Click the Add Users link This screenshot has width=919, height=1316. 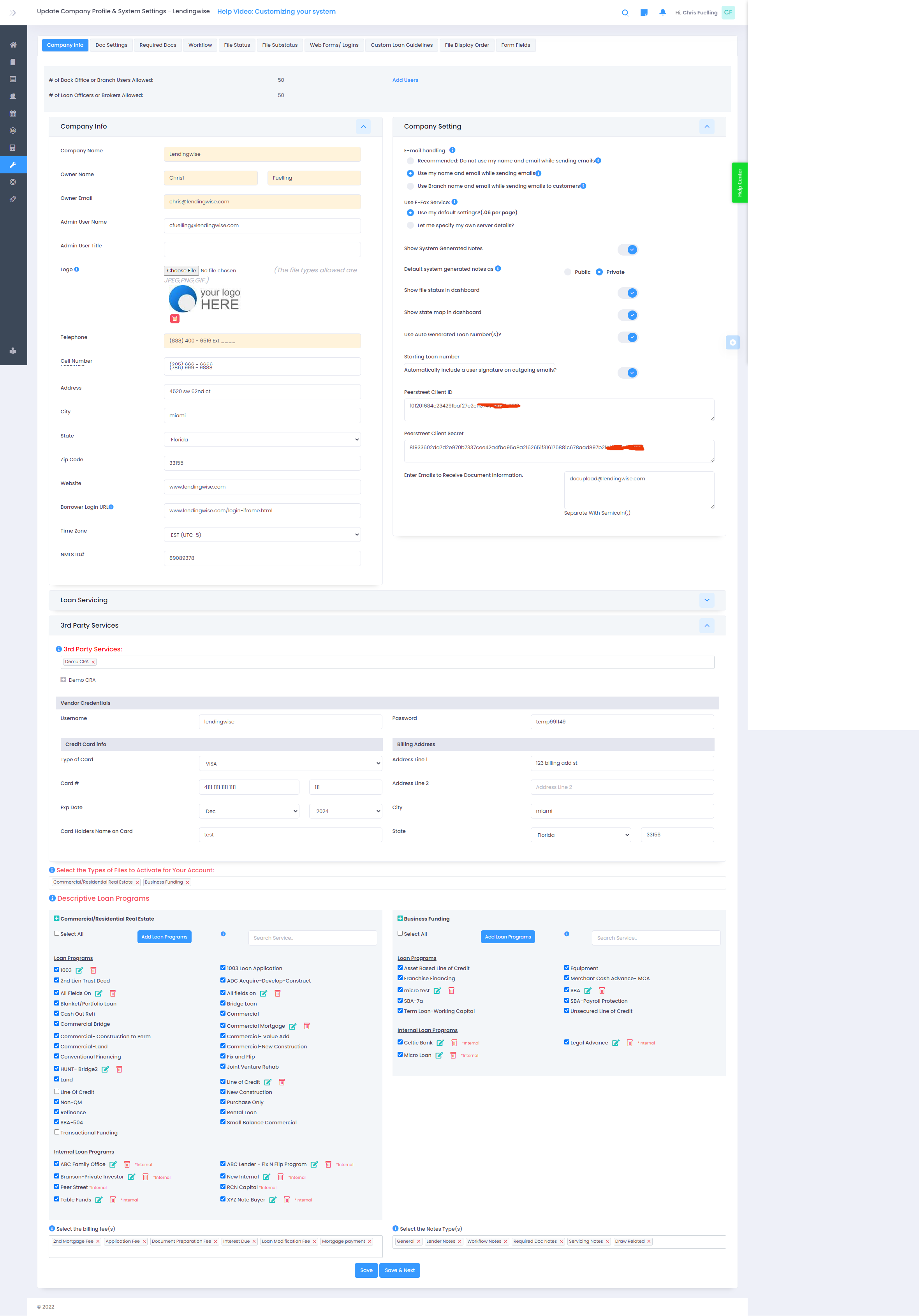point(405,80)
